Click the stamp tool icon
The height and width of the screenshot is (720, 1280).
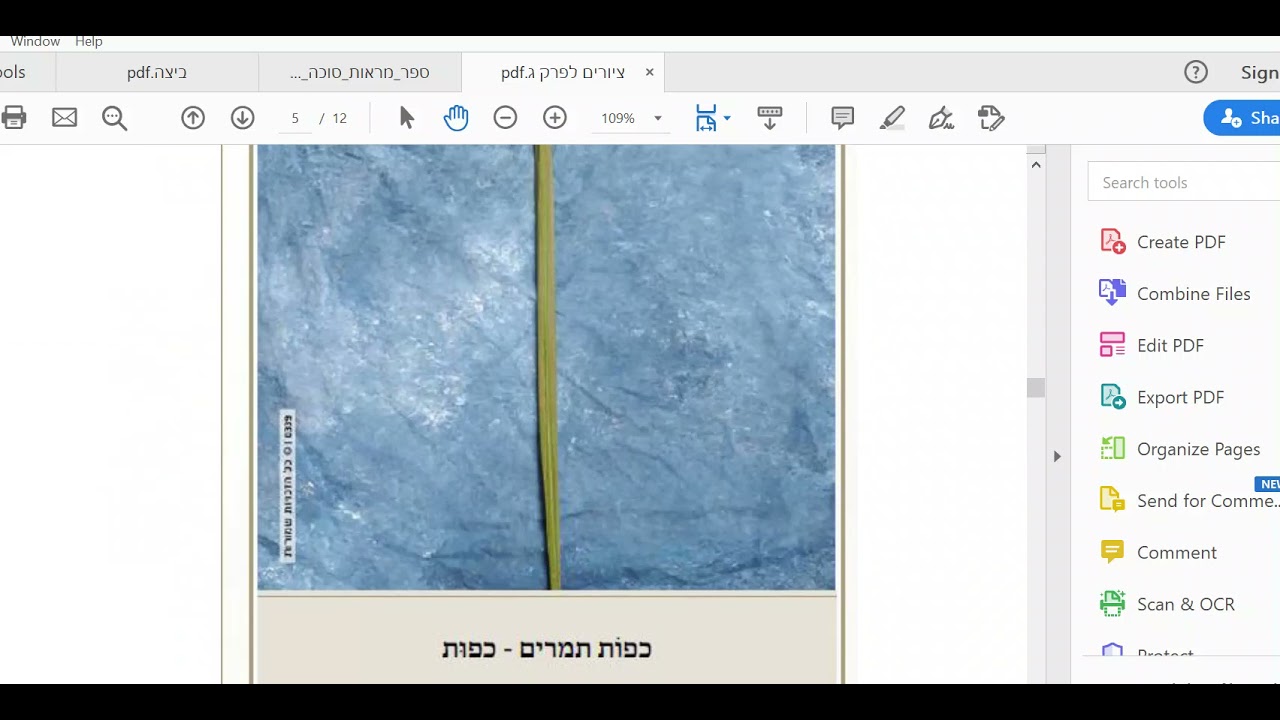click(x=991, y=118)
